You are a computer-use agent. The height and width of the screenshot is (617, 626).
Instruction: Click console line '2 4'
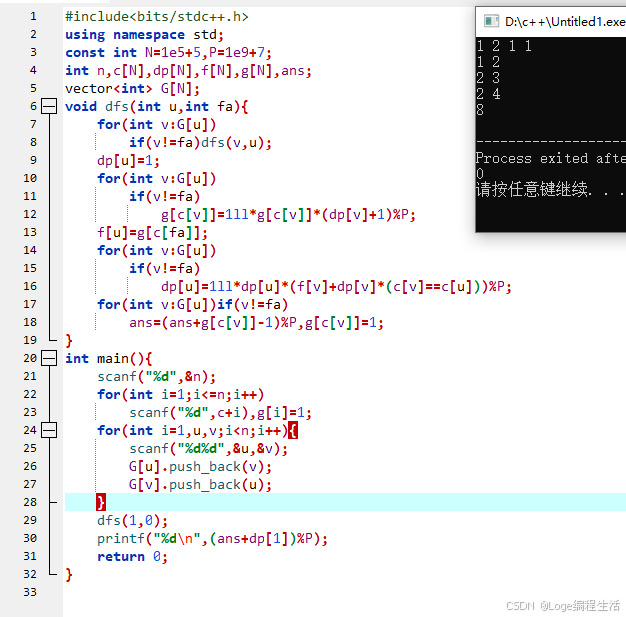pyautogui.click(x=488, y=94)
